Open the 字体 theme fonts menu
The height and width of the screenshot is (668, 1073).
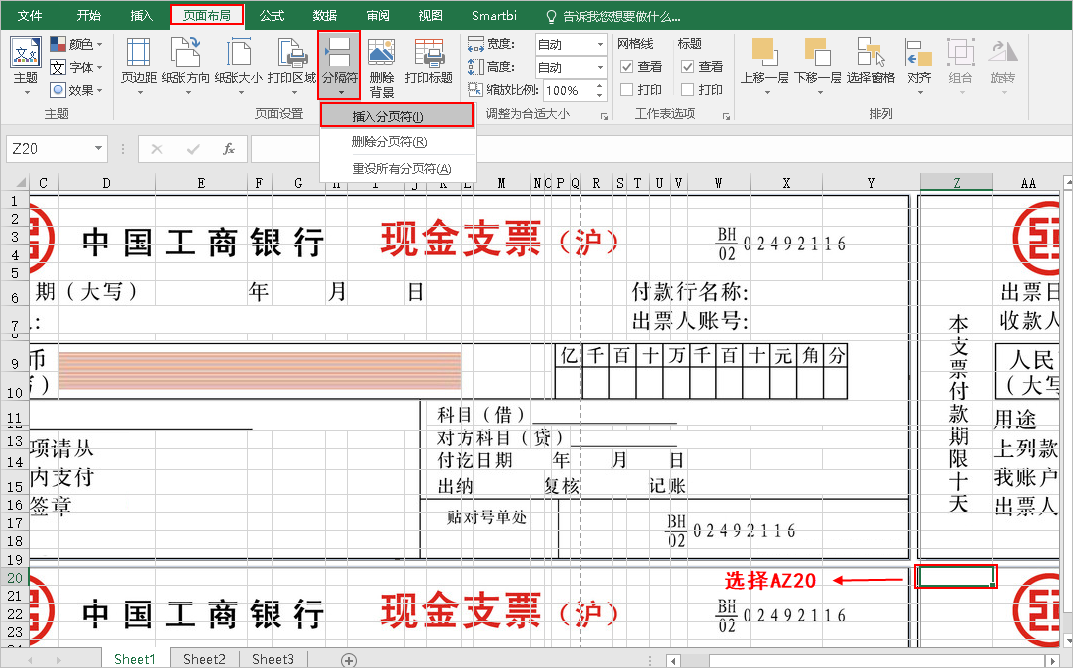[x=77, y=67]
